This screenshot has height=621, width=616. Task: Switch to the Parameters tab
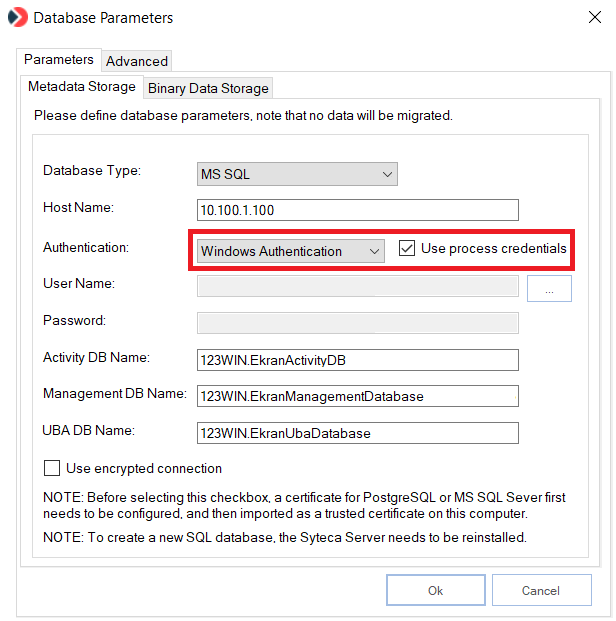coord(58,60)
